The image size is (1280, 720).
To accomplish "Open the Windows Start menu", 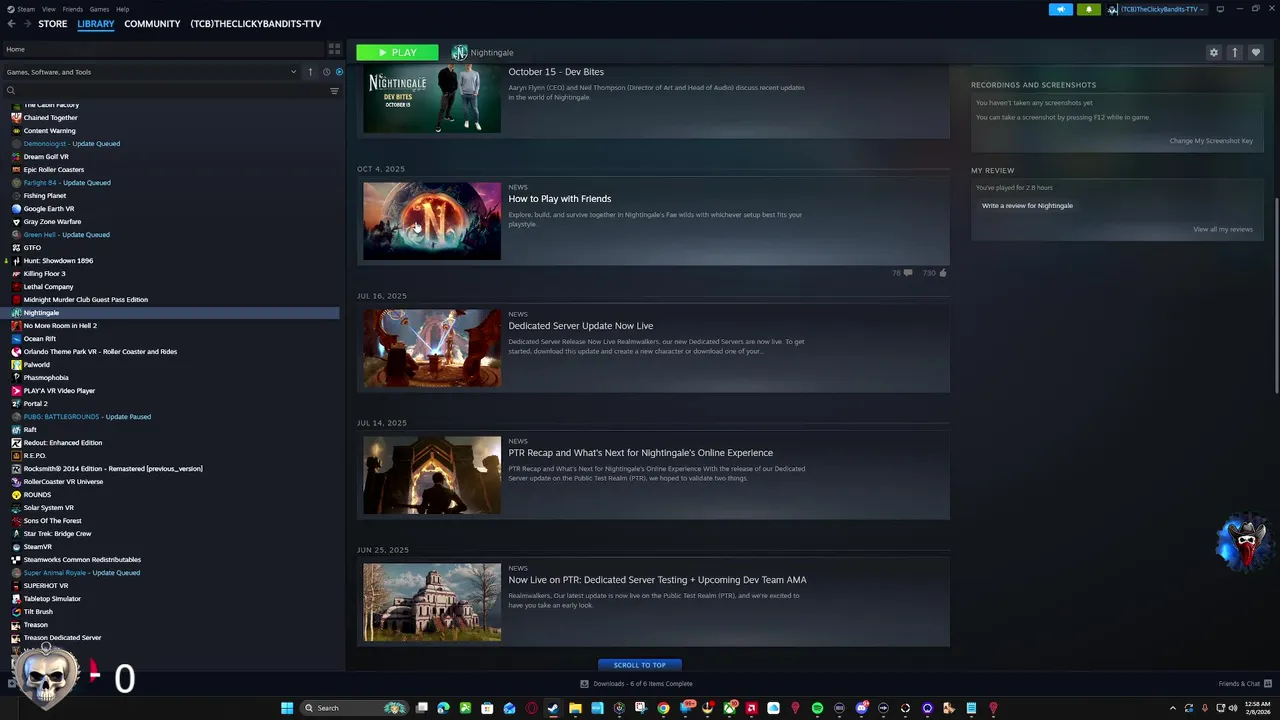I will tap(287, 708).
